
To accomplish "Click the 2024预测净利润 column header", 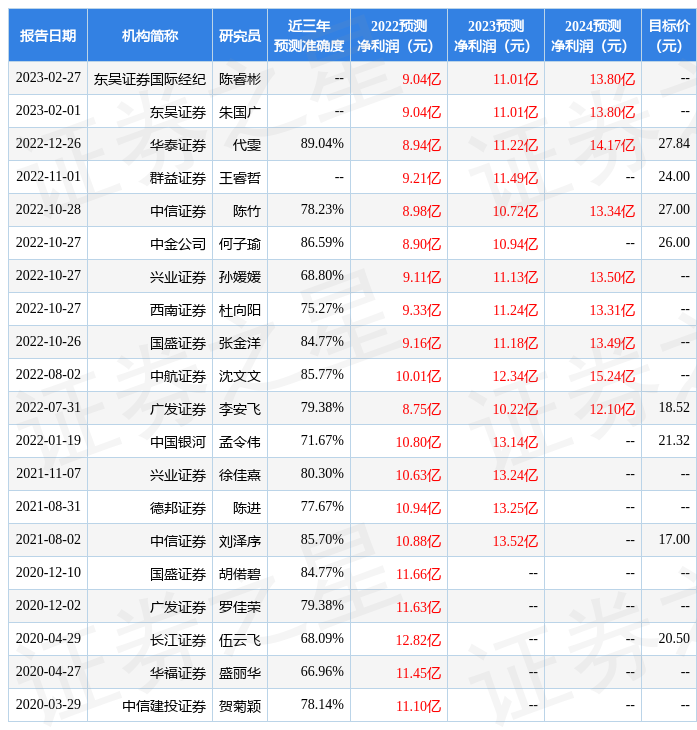I will click(x=593, y=35).
